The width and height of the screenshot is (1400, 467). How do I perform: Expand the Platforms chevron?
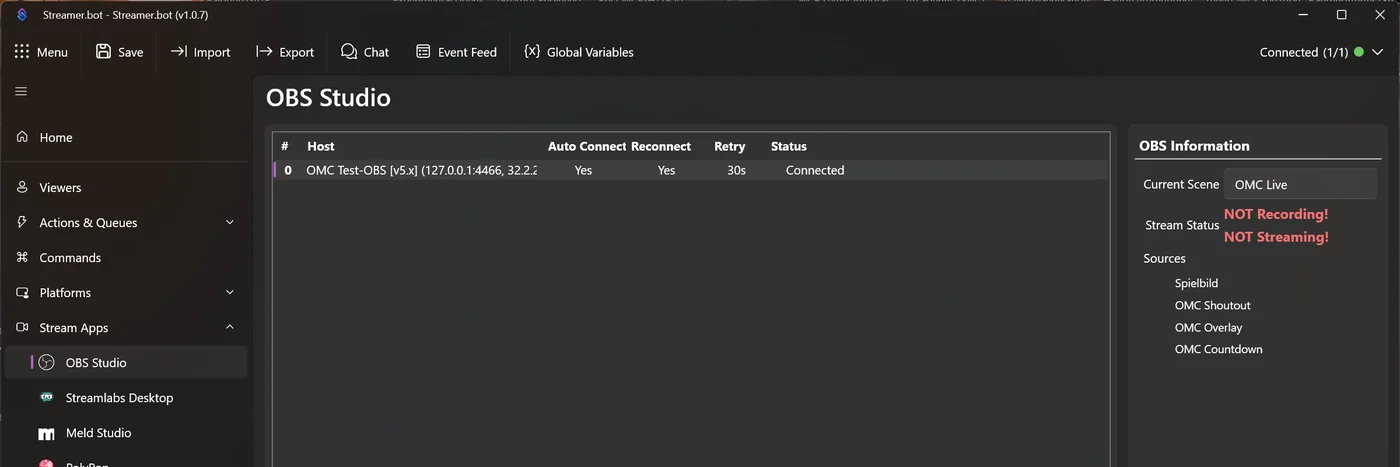[230, 292]
